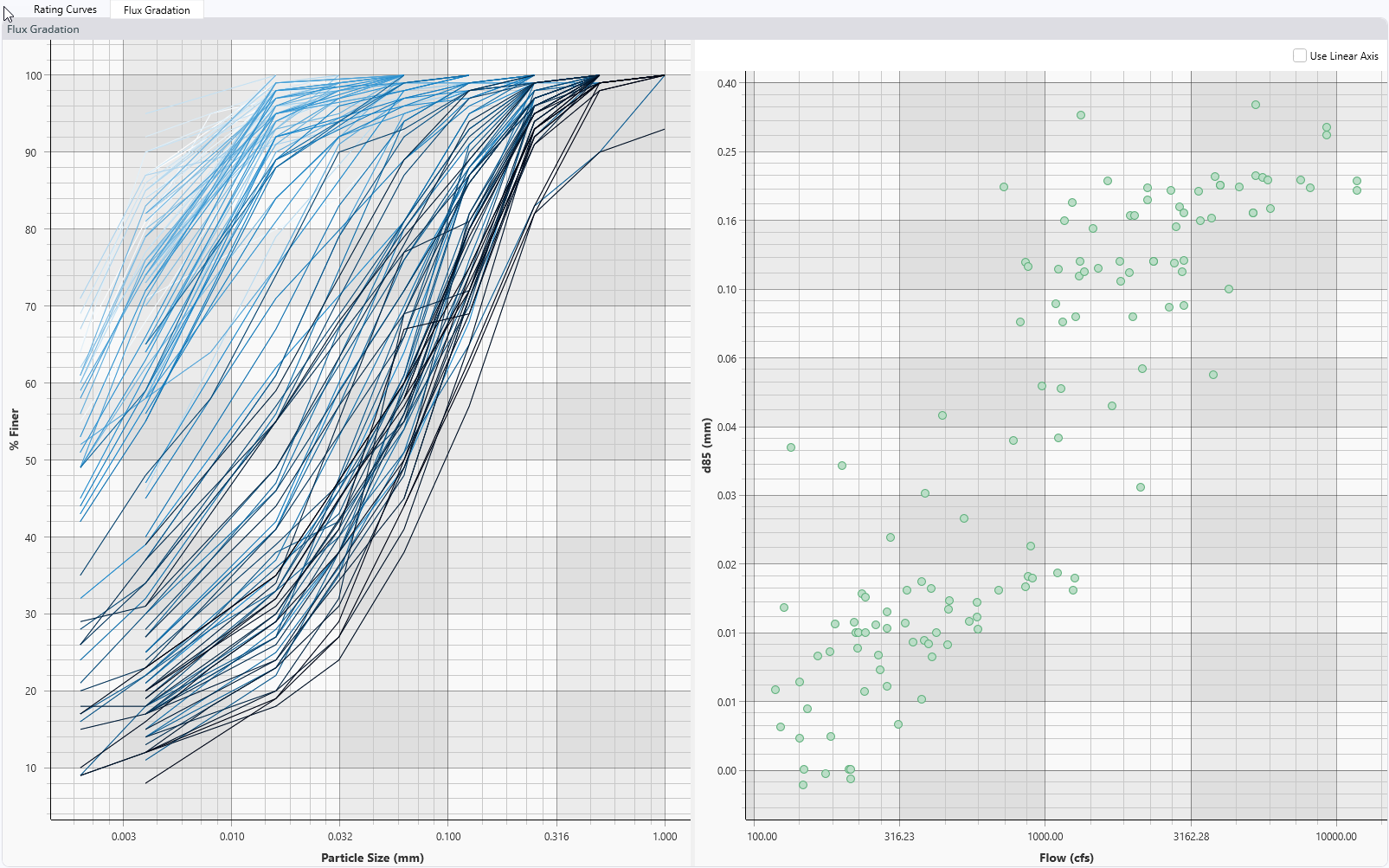Click the % Finer axis title
Screen dimensions: 1389x868
click(14, 429)
